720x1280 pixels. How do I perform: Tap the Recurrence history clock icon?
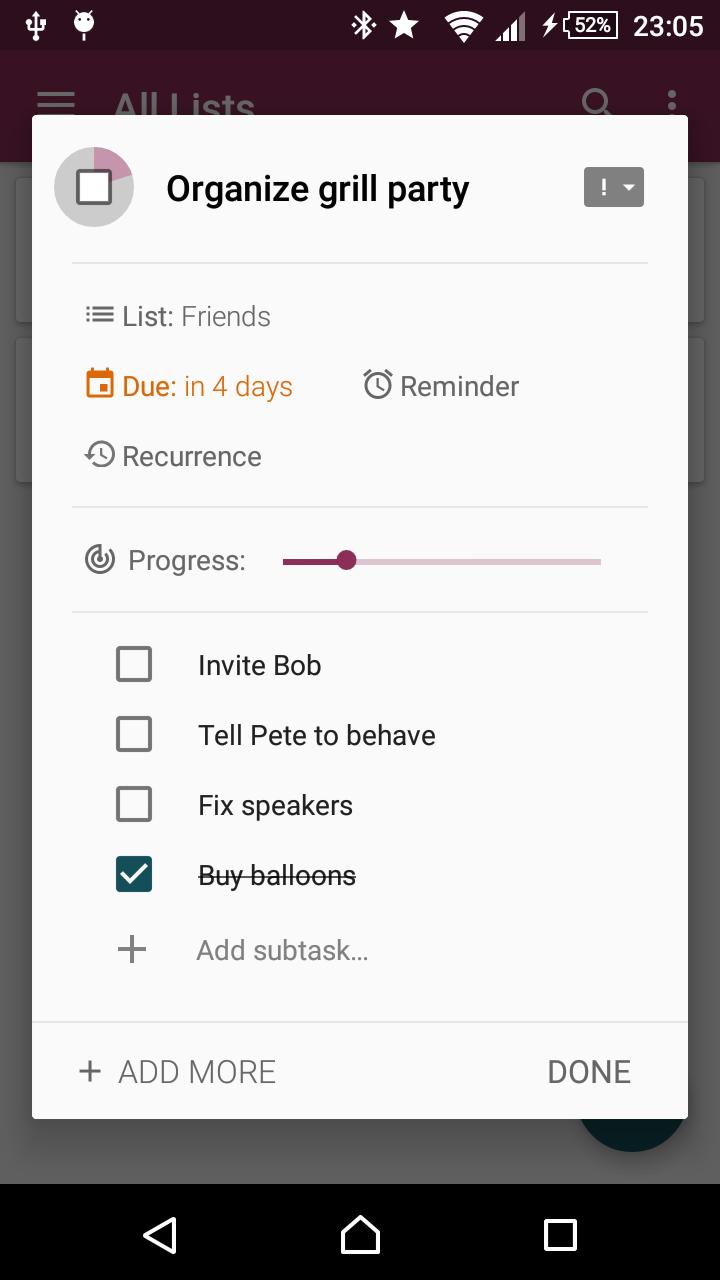point(100,455)
